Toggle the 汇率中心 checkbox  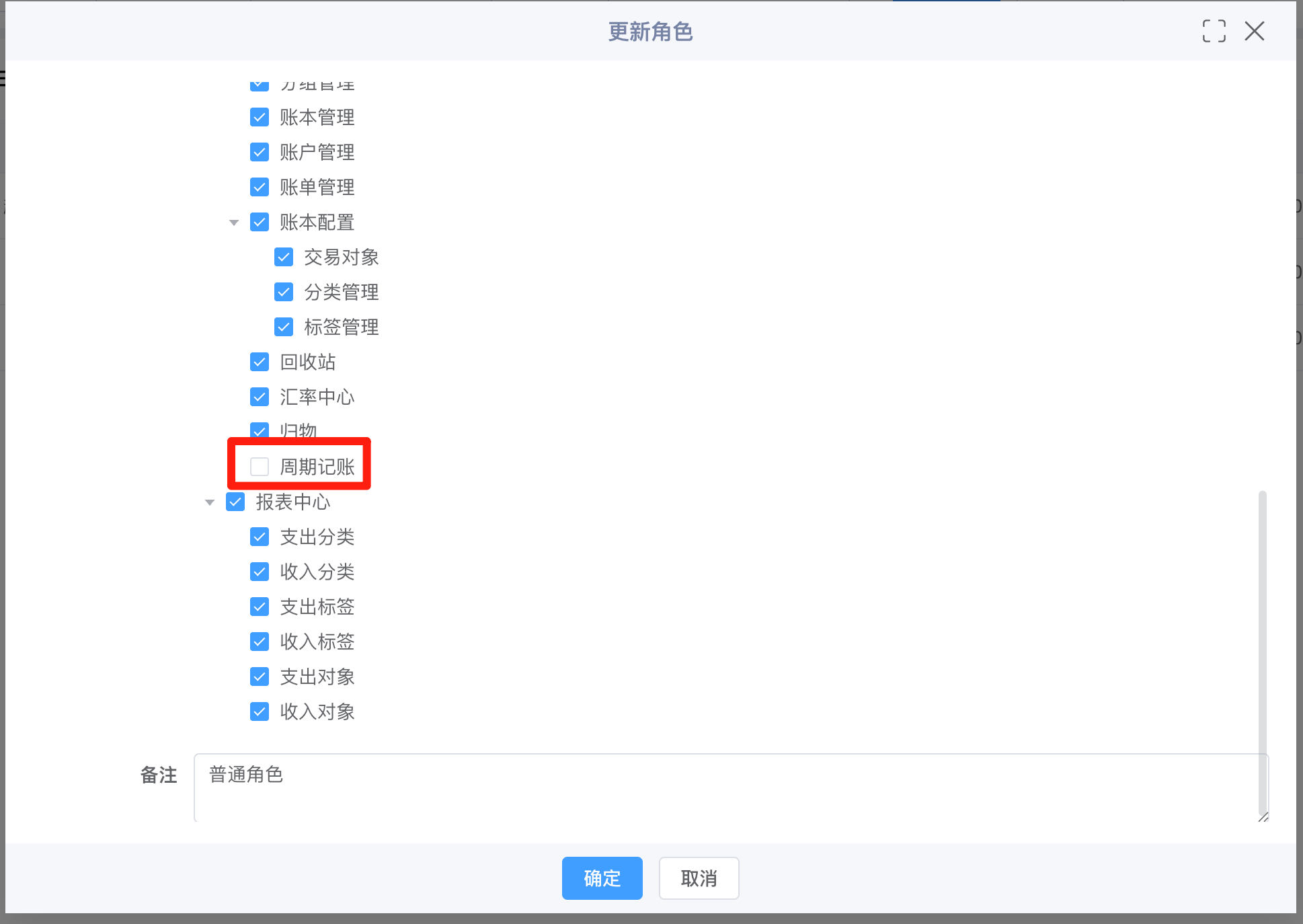coord(260,397)
